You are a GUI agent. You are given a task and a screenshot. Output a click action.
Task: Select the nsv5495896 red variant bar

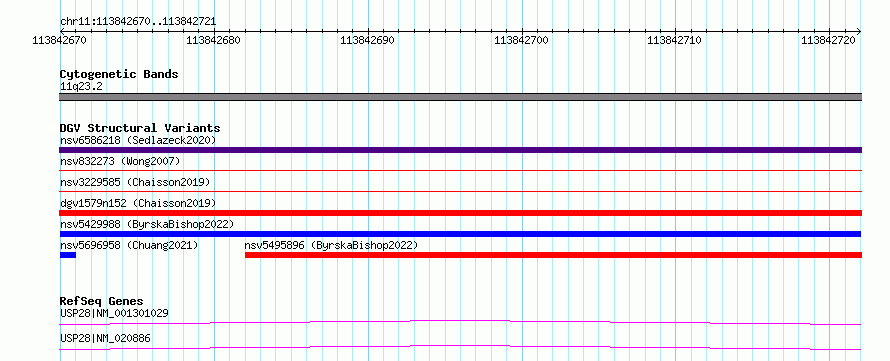[x=553, y=255]
